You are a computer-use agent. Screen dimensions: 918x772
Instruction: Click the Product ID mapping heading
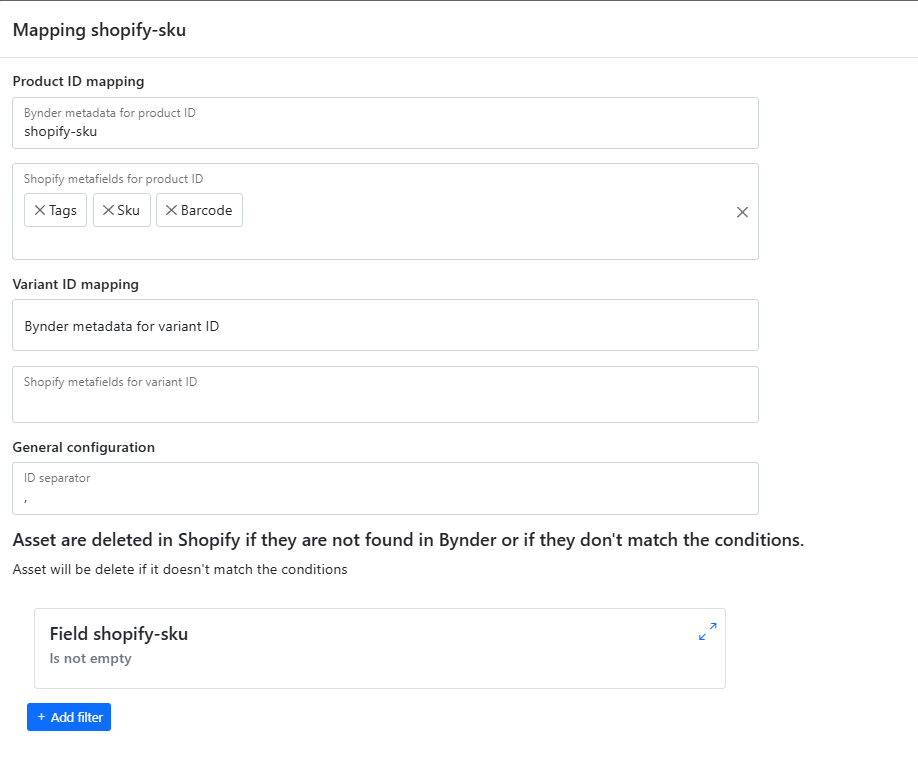coord(78,81)
